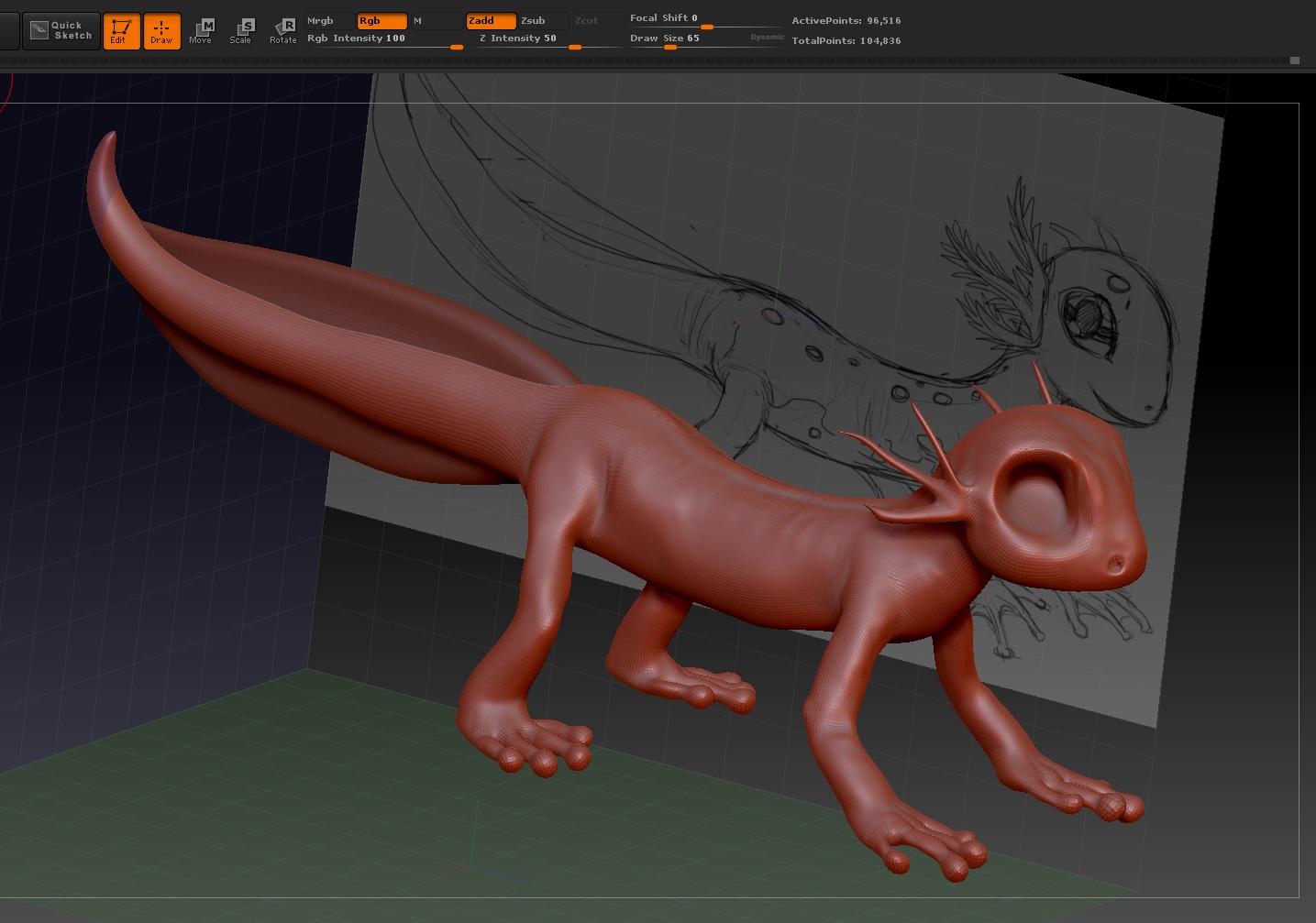Switch to Zsub sculpting mode
The width and height of the screenshot is (1316, 923).
543,20
